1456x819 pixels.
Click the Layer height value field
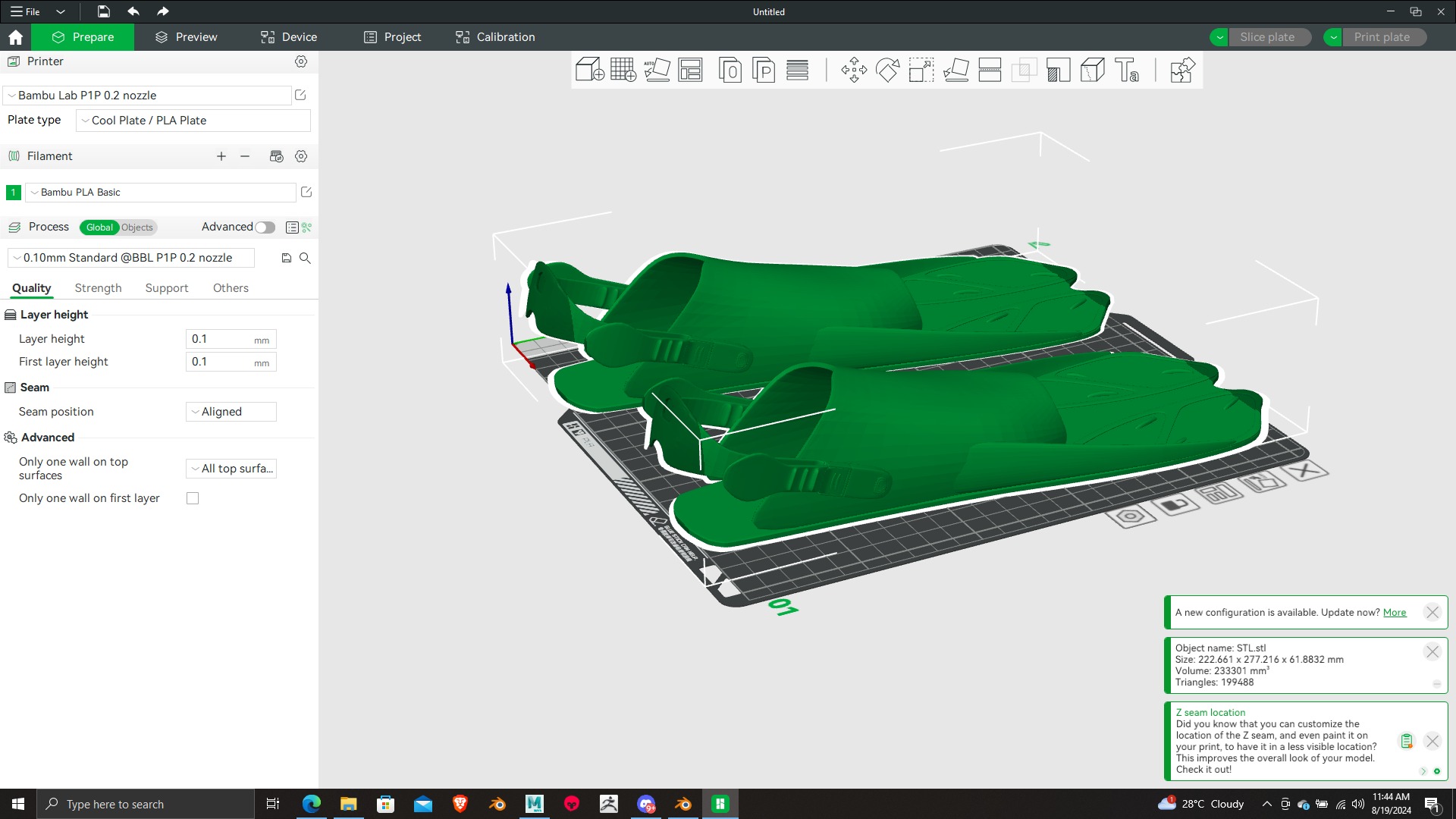coord(231,339)
